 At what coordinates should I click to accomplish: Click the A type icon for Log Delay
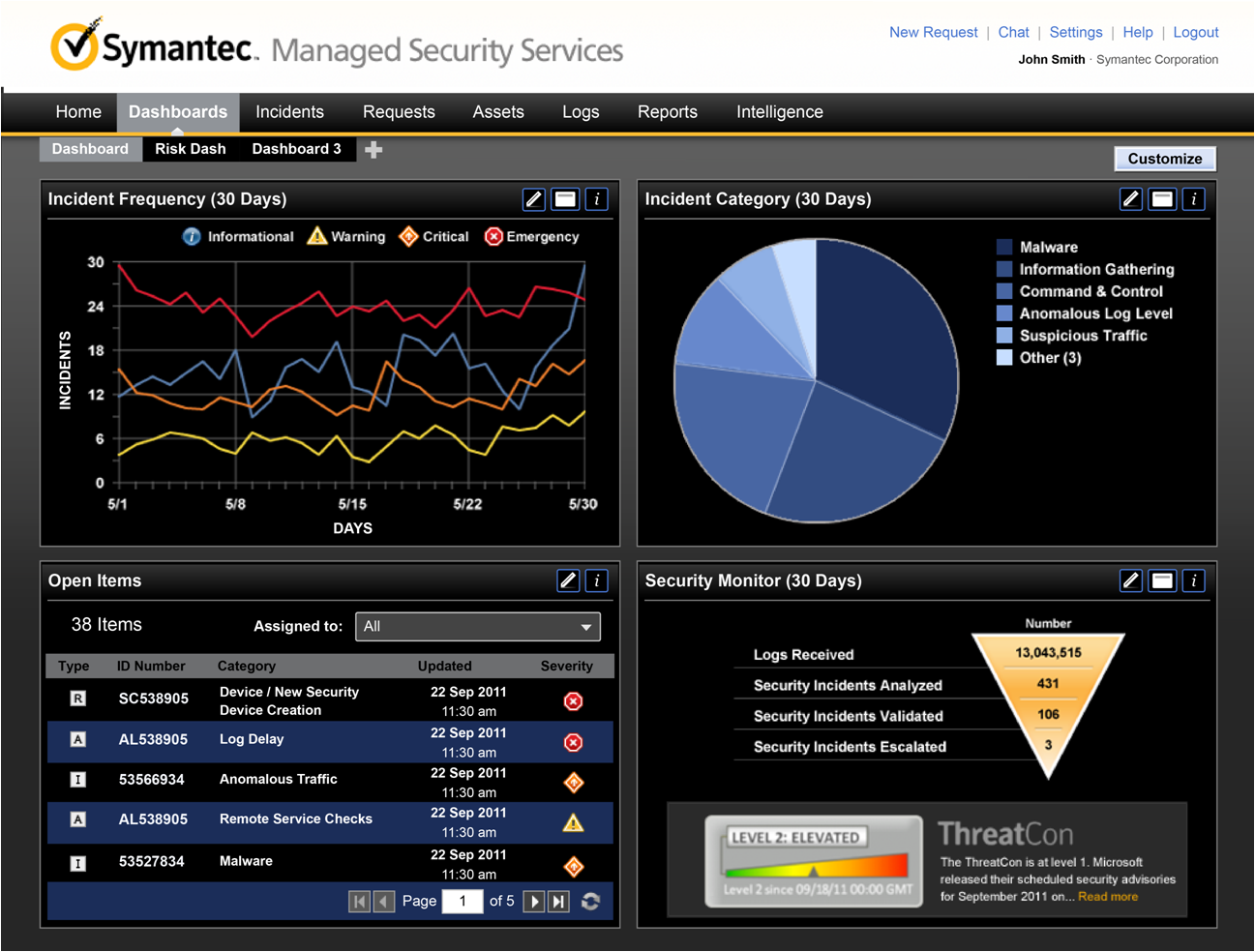(x=78, y=739)
